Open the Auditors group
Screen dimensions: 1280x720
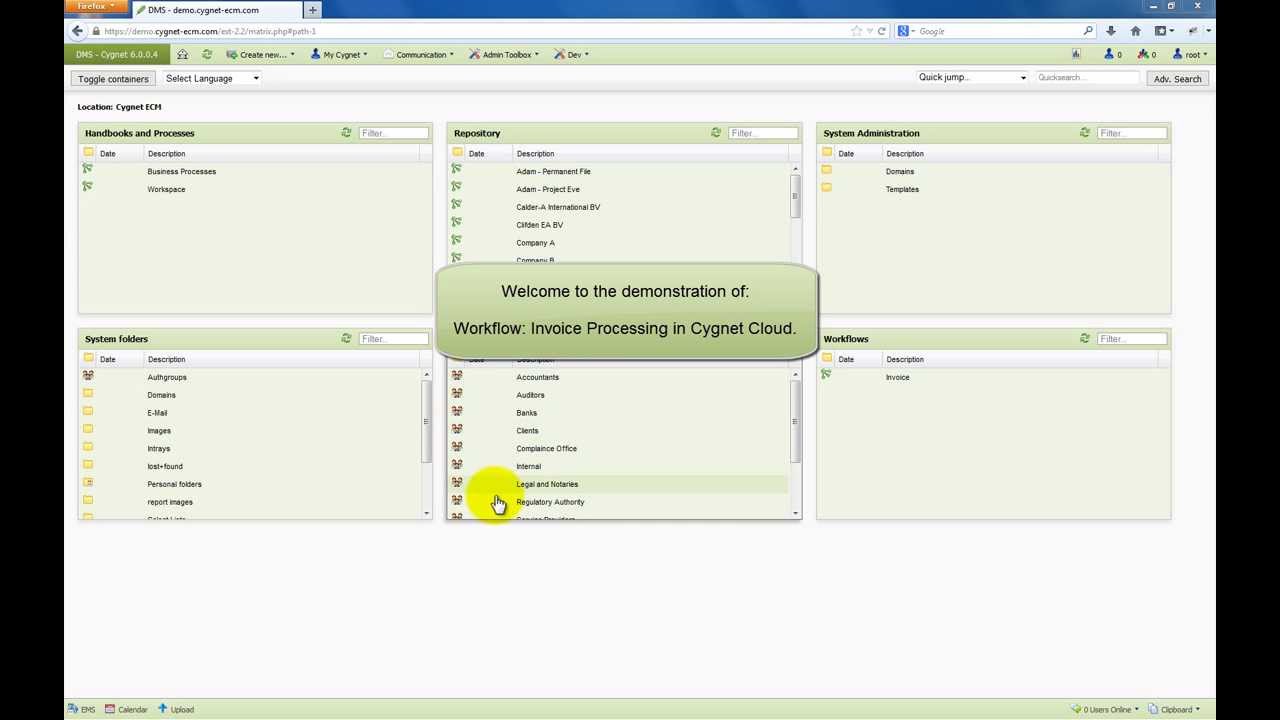530,395
